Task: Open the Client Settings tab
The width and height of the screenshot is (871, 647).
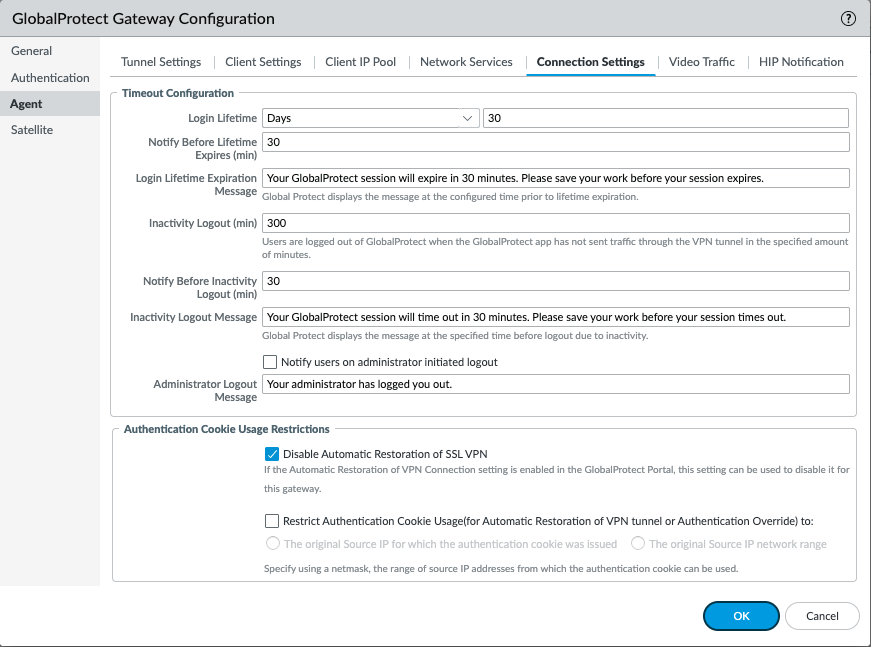Action: point(263,61)
